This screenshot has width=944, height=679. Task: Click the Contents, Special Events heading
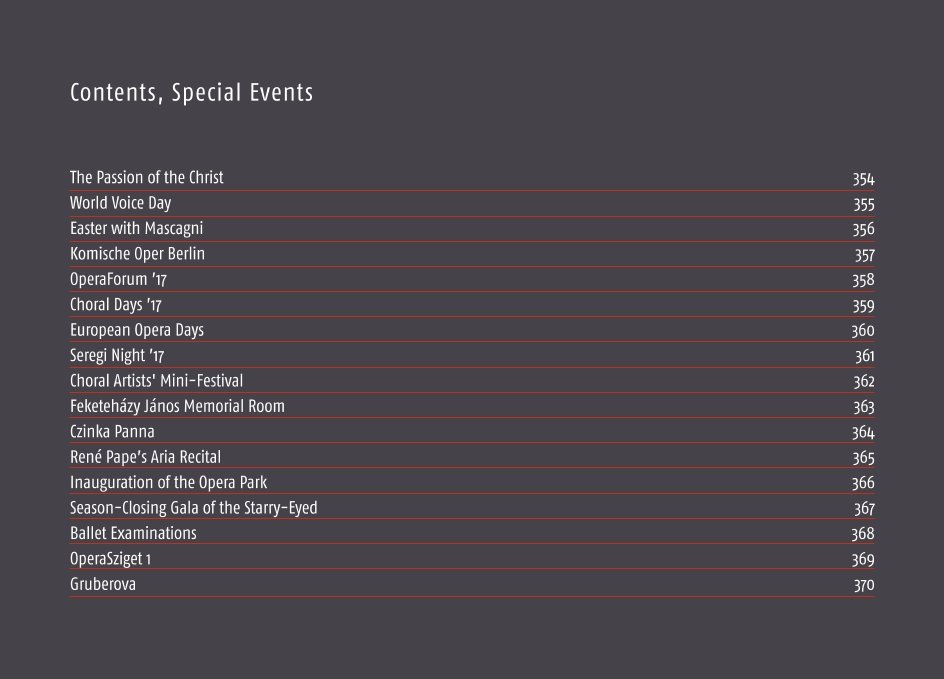[191, 93]
